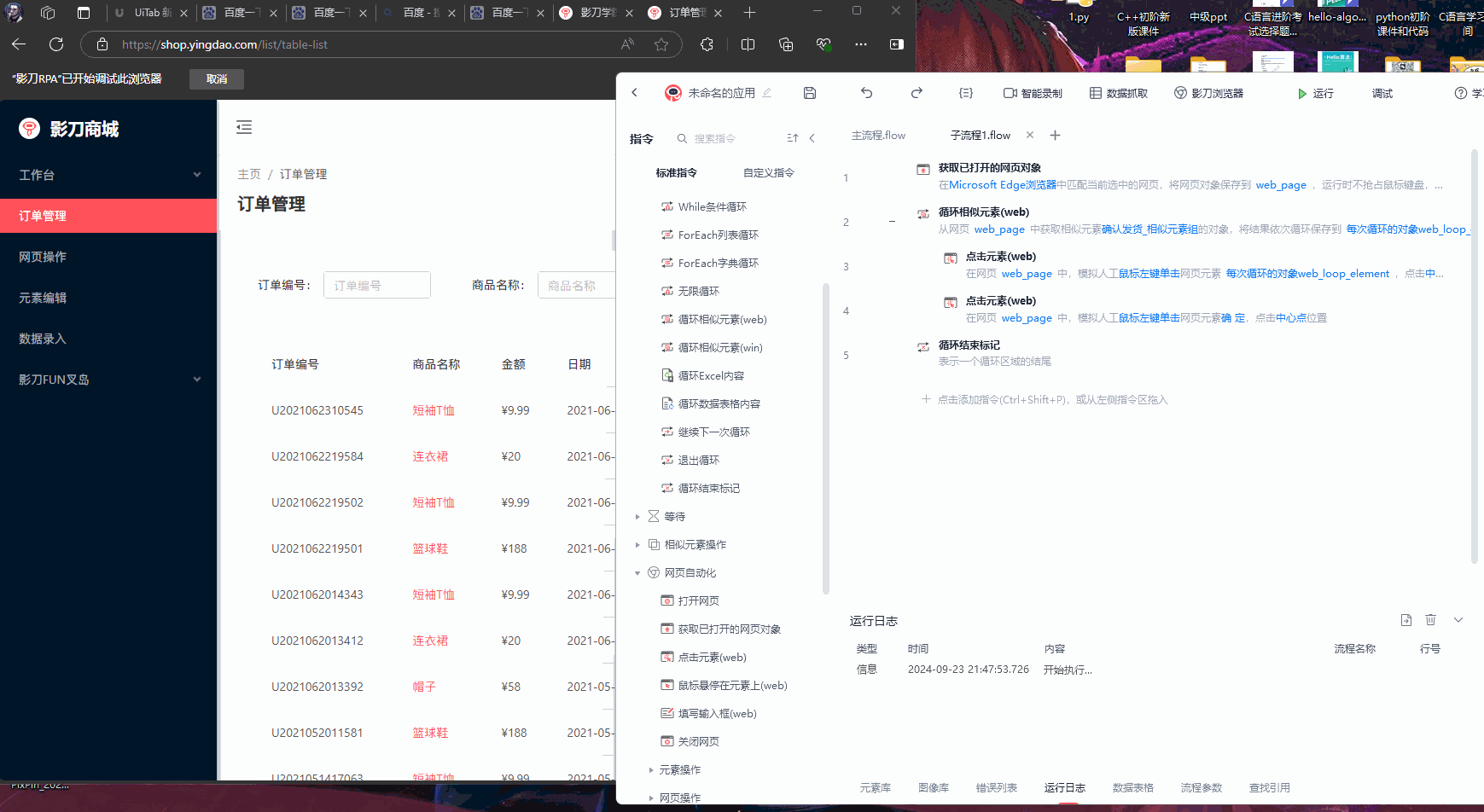Open Edge extensions puzzle icon
Viewport: 1484px width, 812px height.
[x=707, y=44]
